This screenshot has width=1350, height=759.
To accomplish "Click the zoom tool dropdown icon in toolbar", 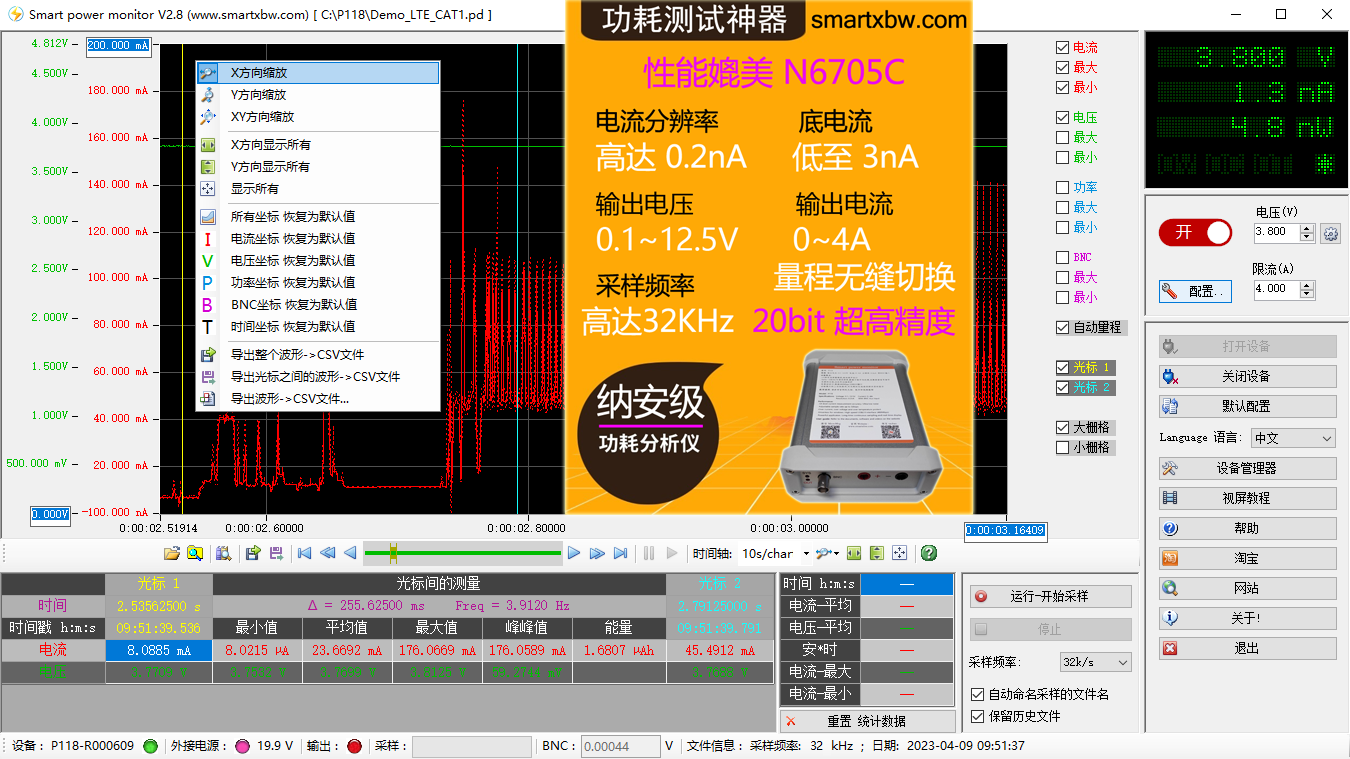I will [827, 553].
